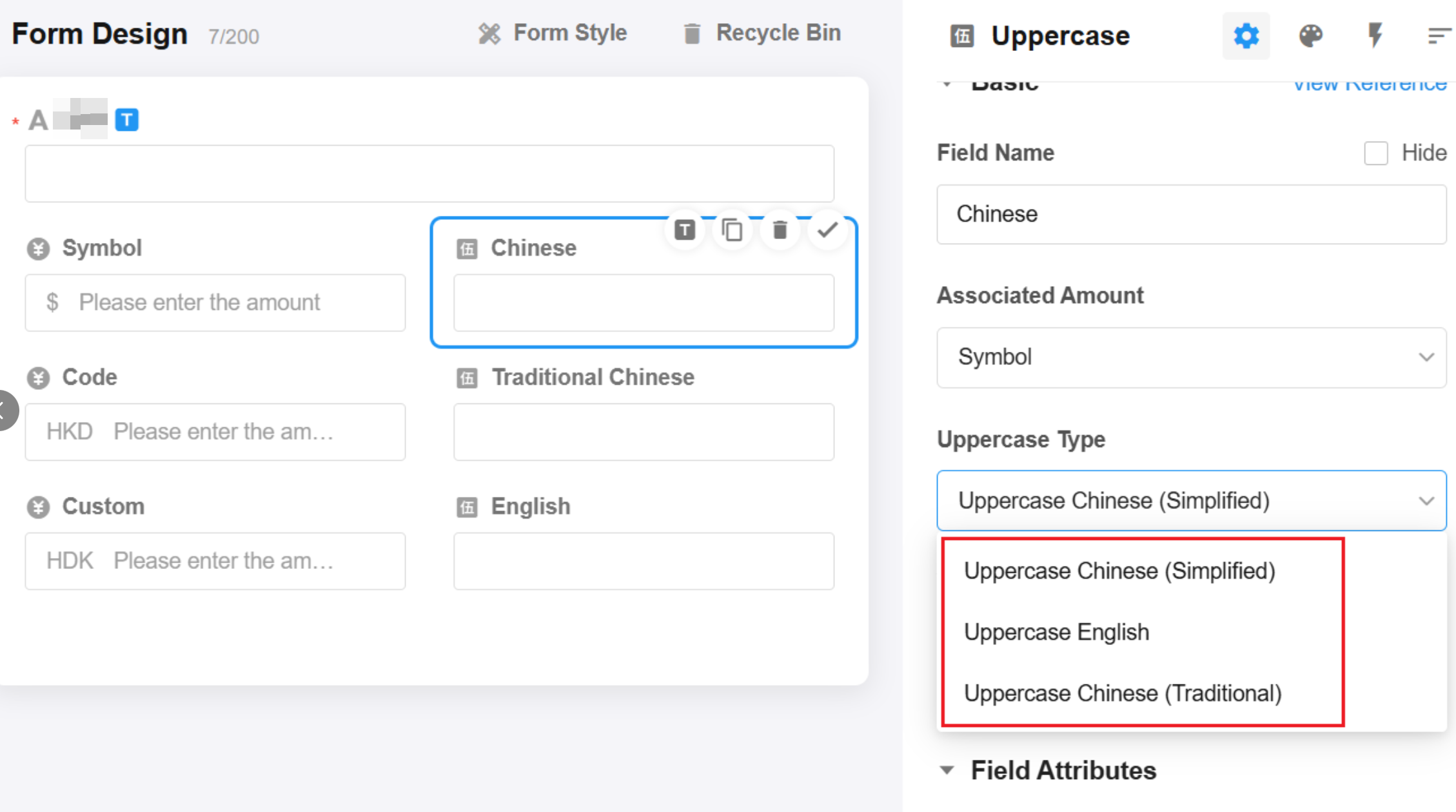Screen dimensions: 1456x812
Task: Select the Traditional Chinese field label
Action: coord(593,377)
